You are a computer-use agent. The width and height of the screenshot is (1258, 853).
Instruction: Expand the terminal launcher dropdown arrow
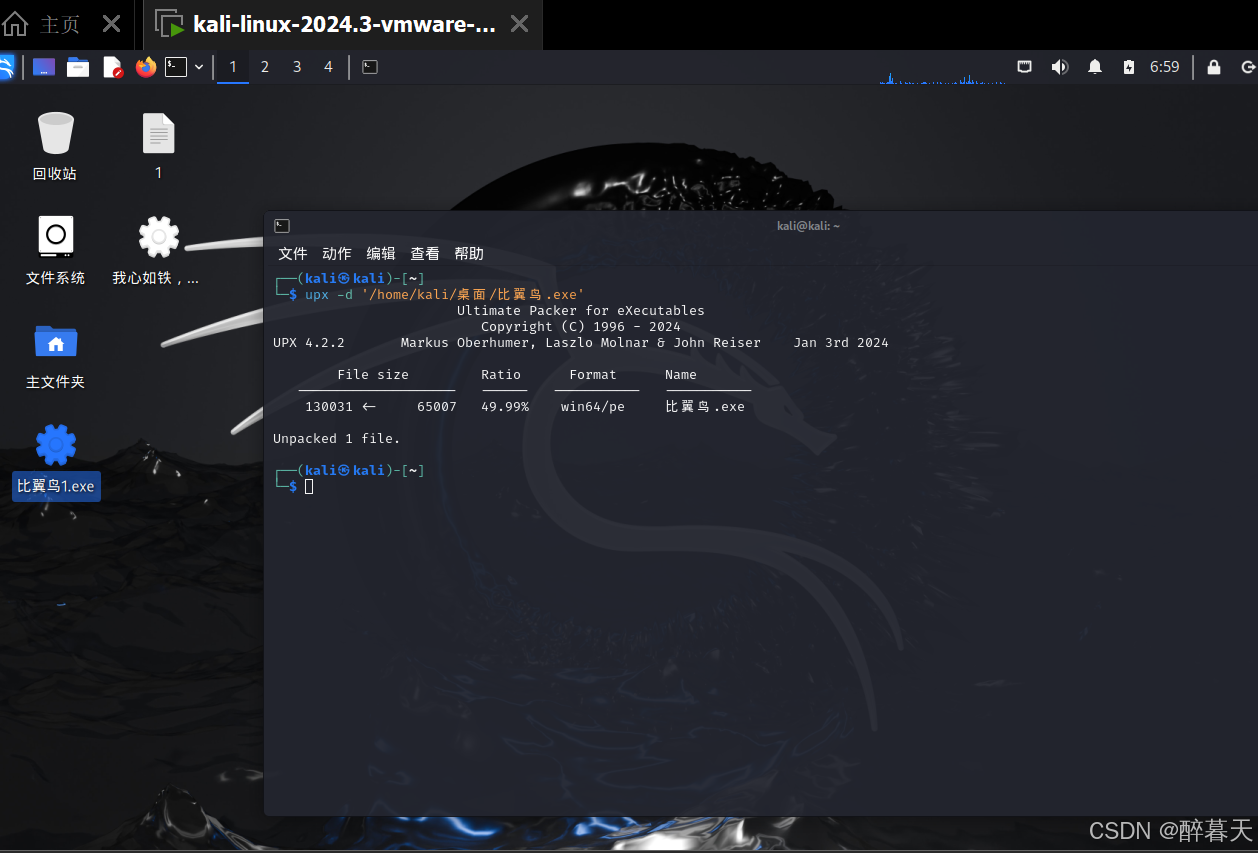[199, 67]
